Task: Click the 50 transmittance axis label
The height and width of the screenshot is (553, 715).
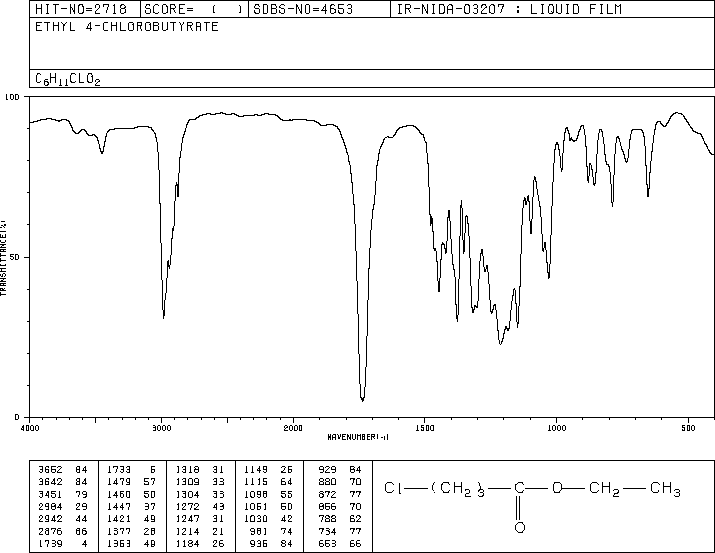Action: pos(15,257)
